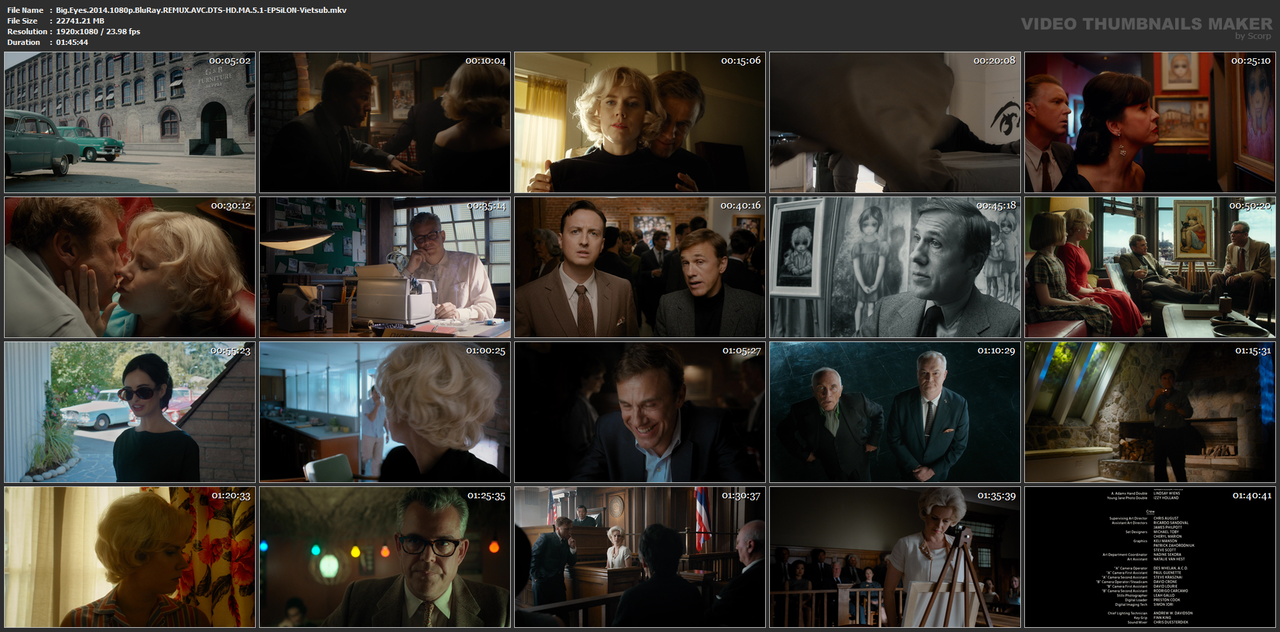Click the resolution value '1920x1080 / 23.98 fps'
The height and width of the screenshot is (632, 1280).
point(98,31)
